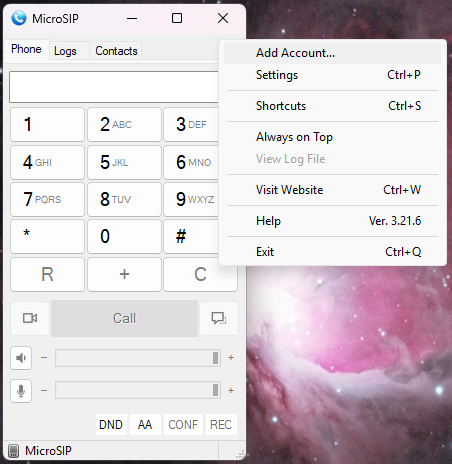The height and width of the screenshot is (464, 452).
Task: Dial 3 DEF key
Action: (191, 124)
